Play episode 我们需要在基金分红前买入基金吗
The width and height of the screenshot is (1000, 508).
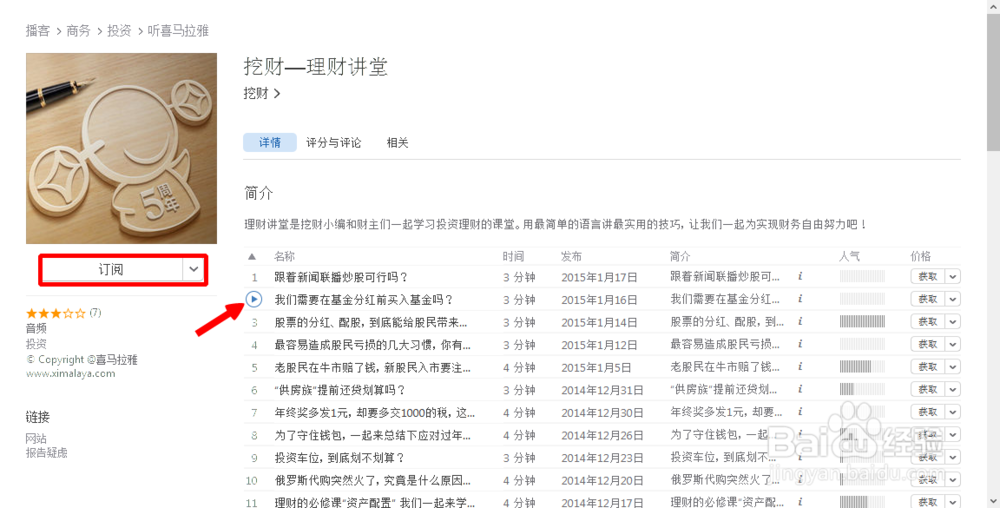point(254,298)
